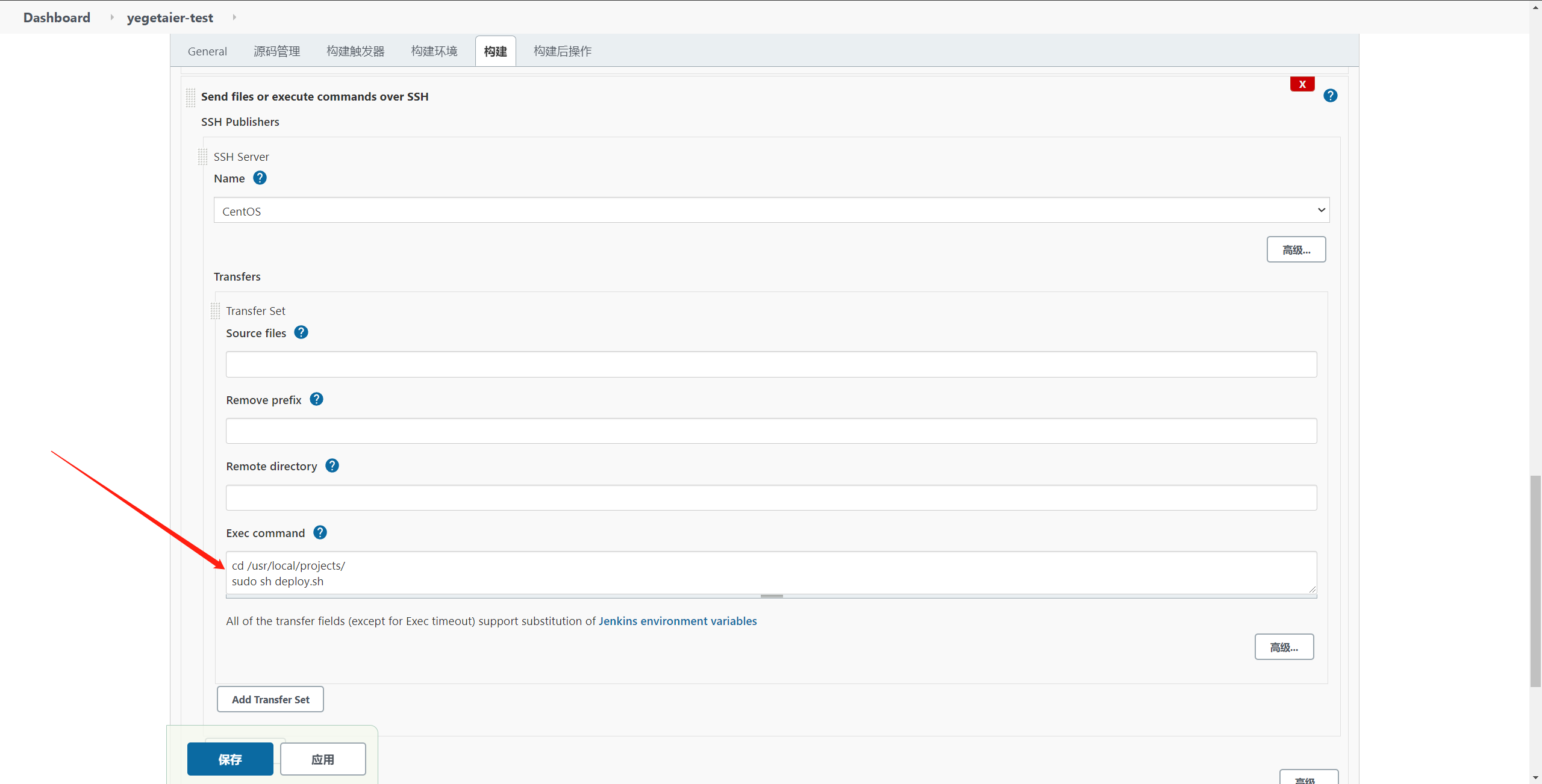1542x784 pixels.
Task: Grab the Transfer Set drag handle
Action: click(x=215, y=311)
